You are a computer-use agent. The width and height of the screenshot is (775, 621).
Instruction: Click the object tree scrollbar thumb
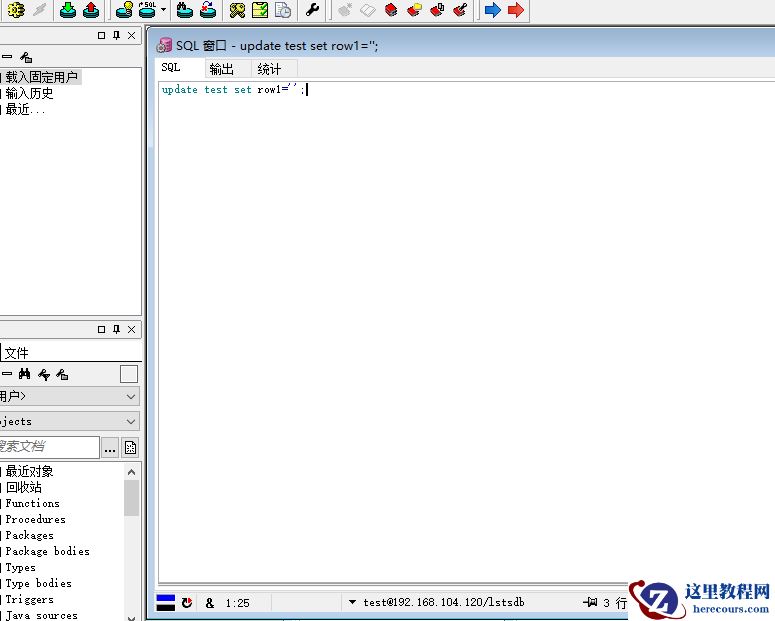click(x=131, y=498)
